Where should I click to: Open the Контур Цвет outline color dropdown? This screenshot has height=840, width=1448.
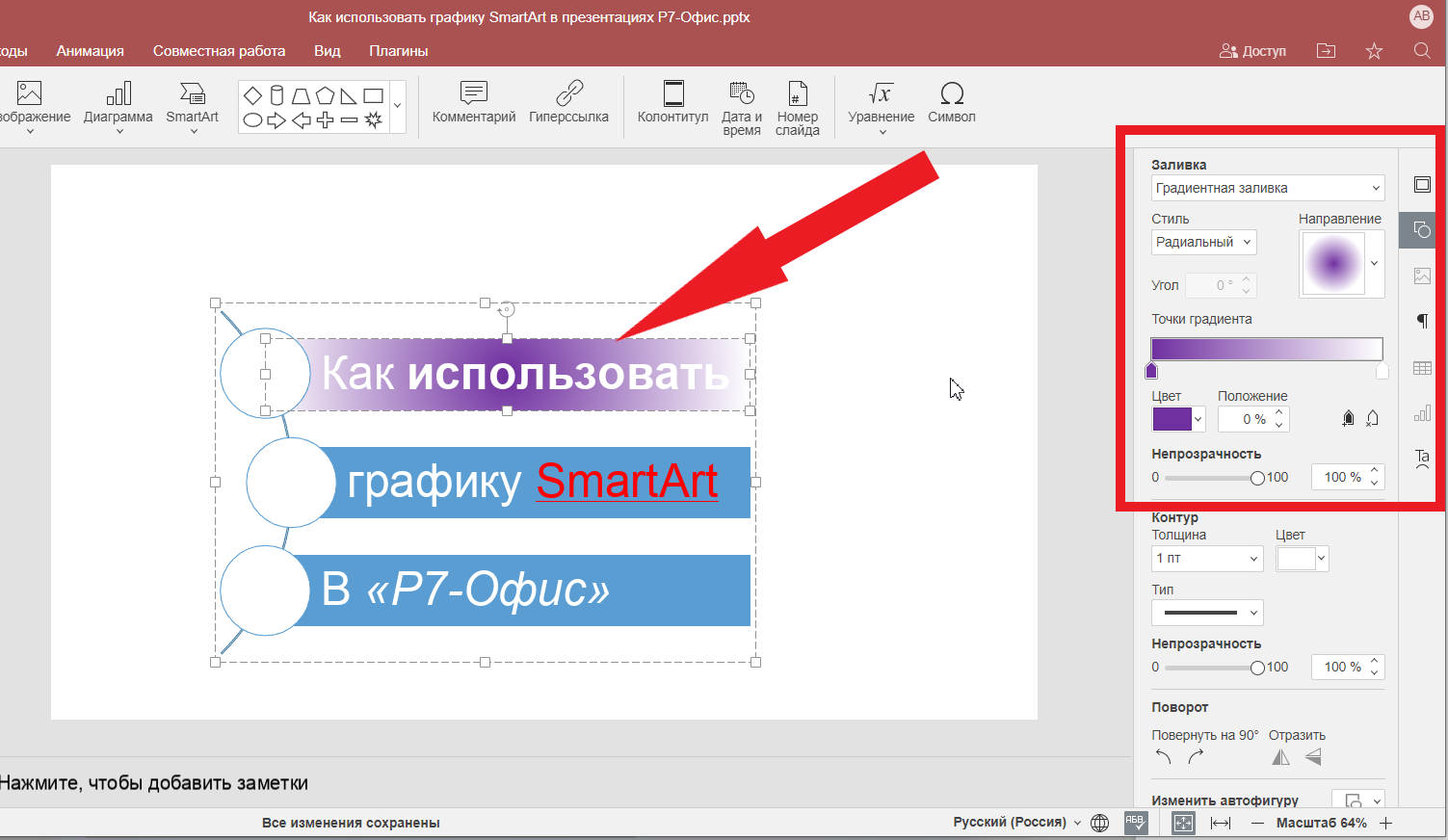pyautogui.click(x=1303, y=558)
